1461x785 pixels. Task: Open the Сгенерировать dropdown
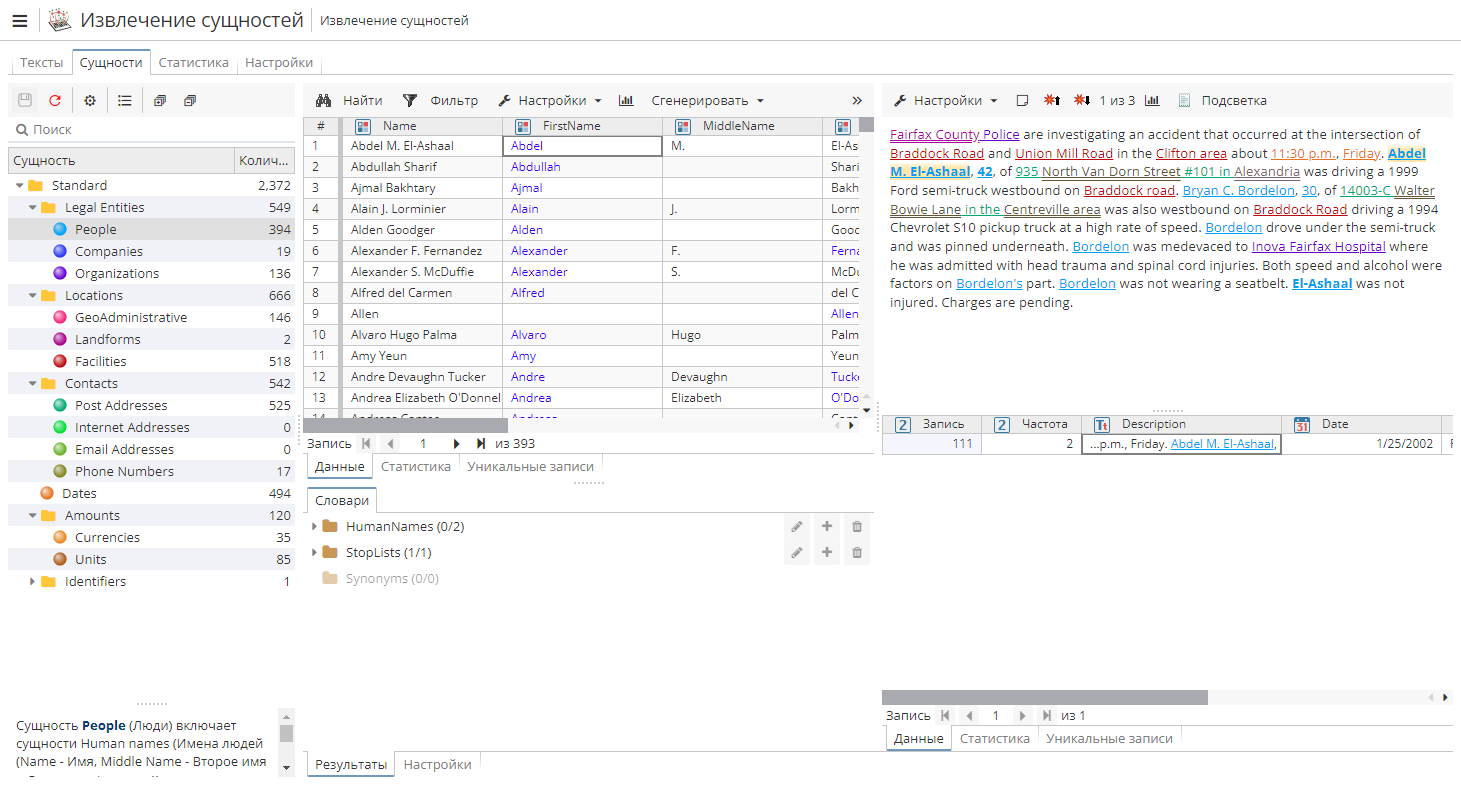[x=708, y=101]
